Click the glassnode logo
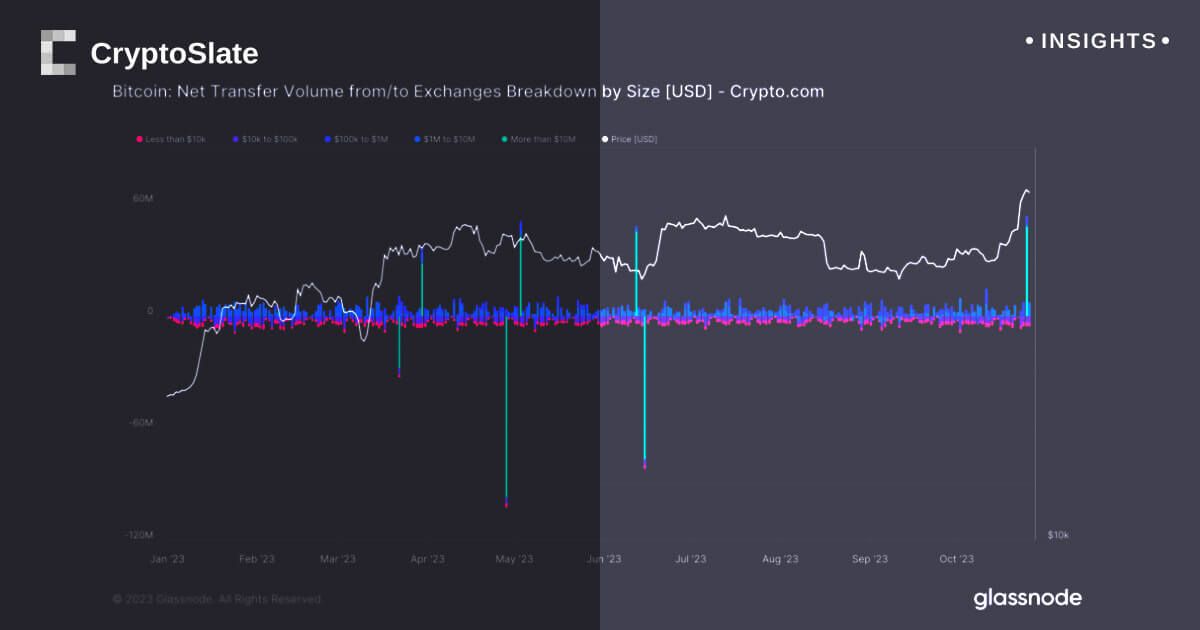This screenshot has height=630, width=1200. pyautogui.click(x=1027, y=598)
